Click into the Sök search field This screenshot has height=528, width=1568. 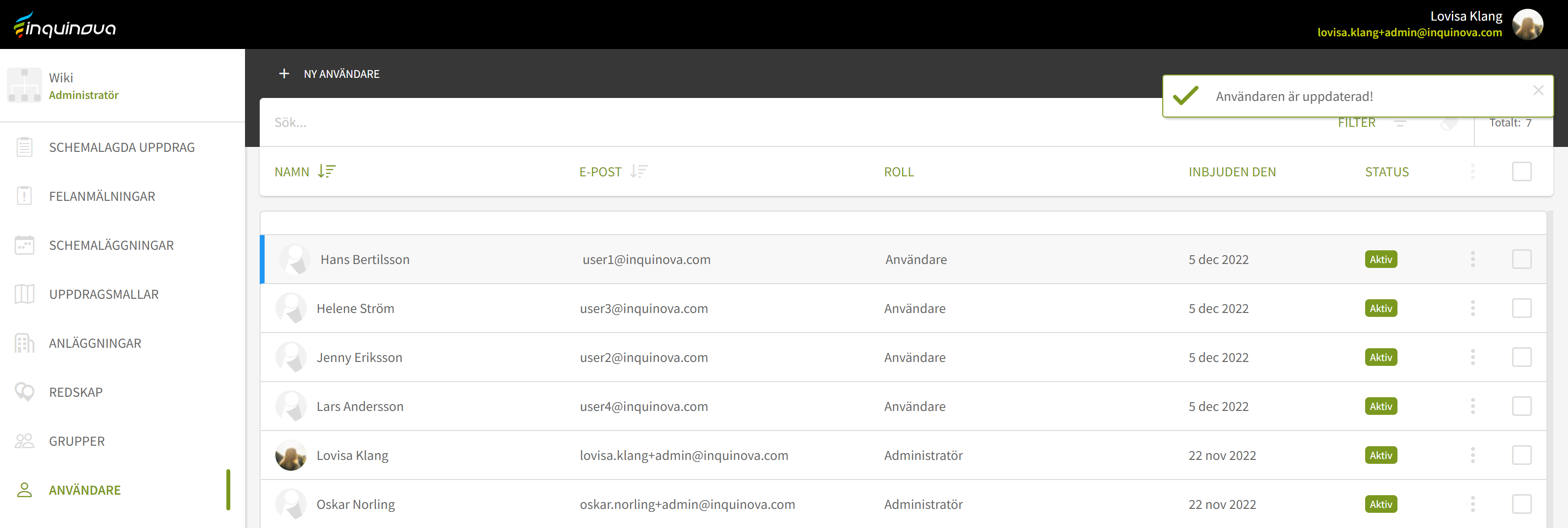click(x=669, y=122)
